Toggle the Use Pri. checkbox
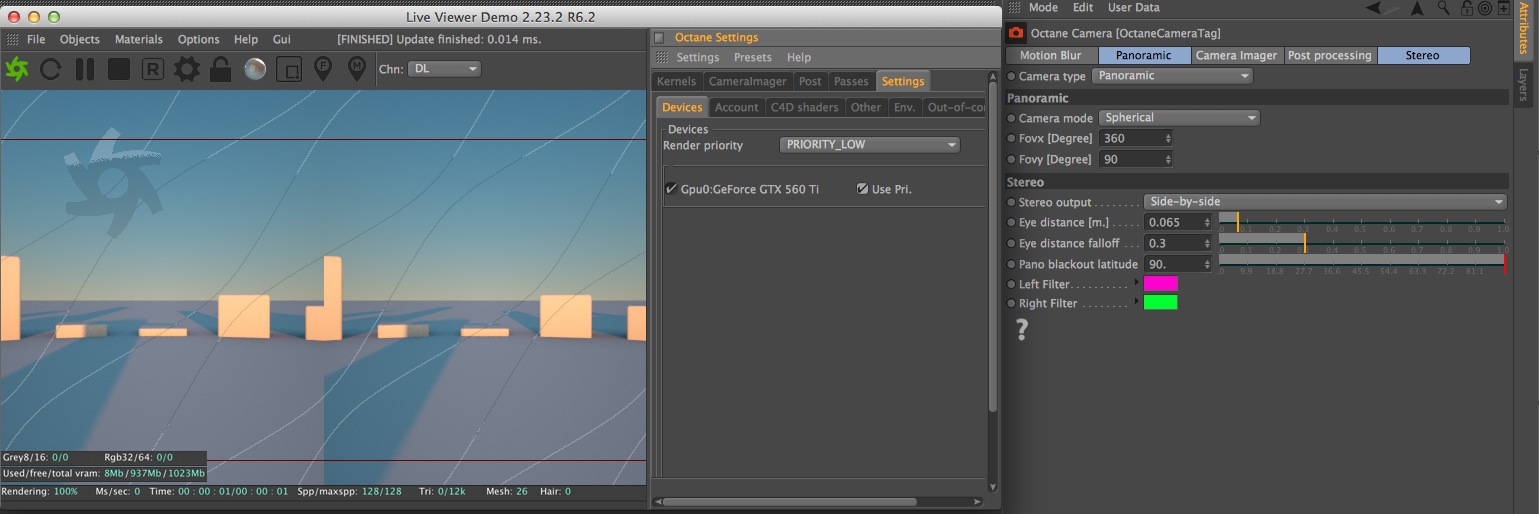This screenshot has width=1539, height=514. pyautogui.click(x=862, y=189)
